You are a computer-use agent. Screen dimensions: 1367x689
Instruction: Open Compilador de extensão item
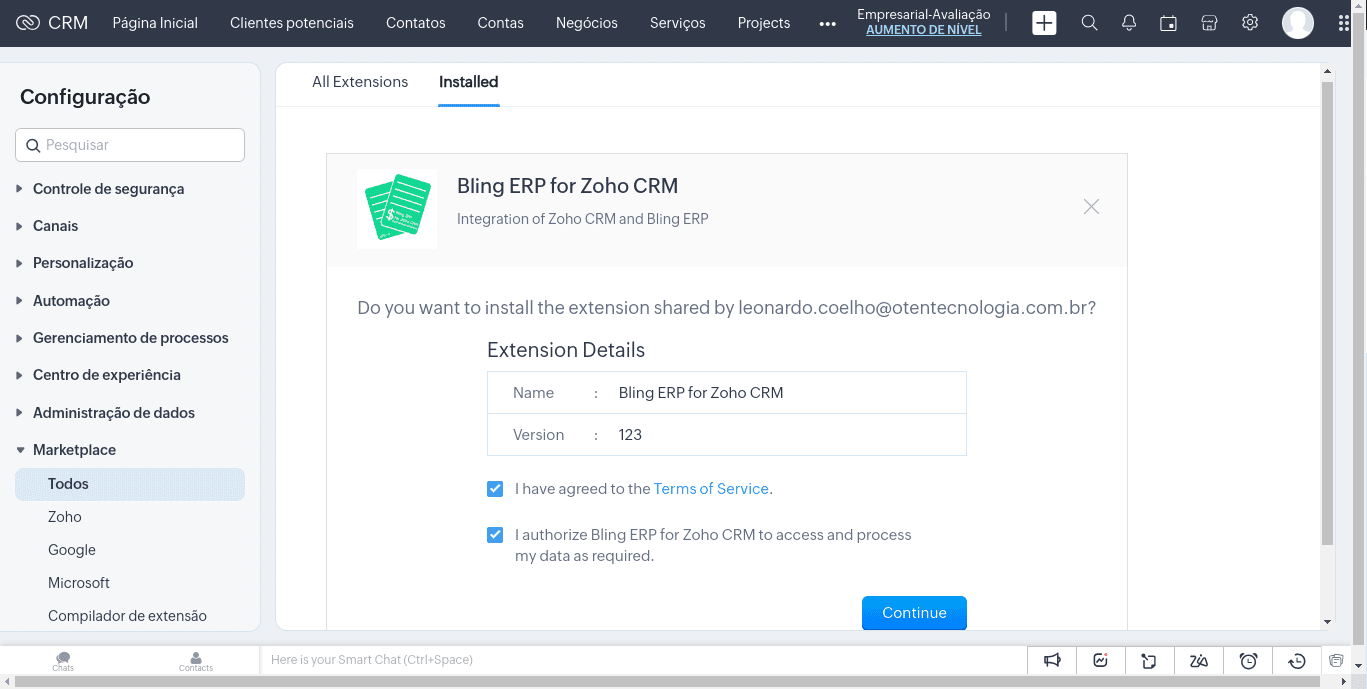[x=127, y=616]
